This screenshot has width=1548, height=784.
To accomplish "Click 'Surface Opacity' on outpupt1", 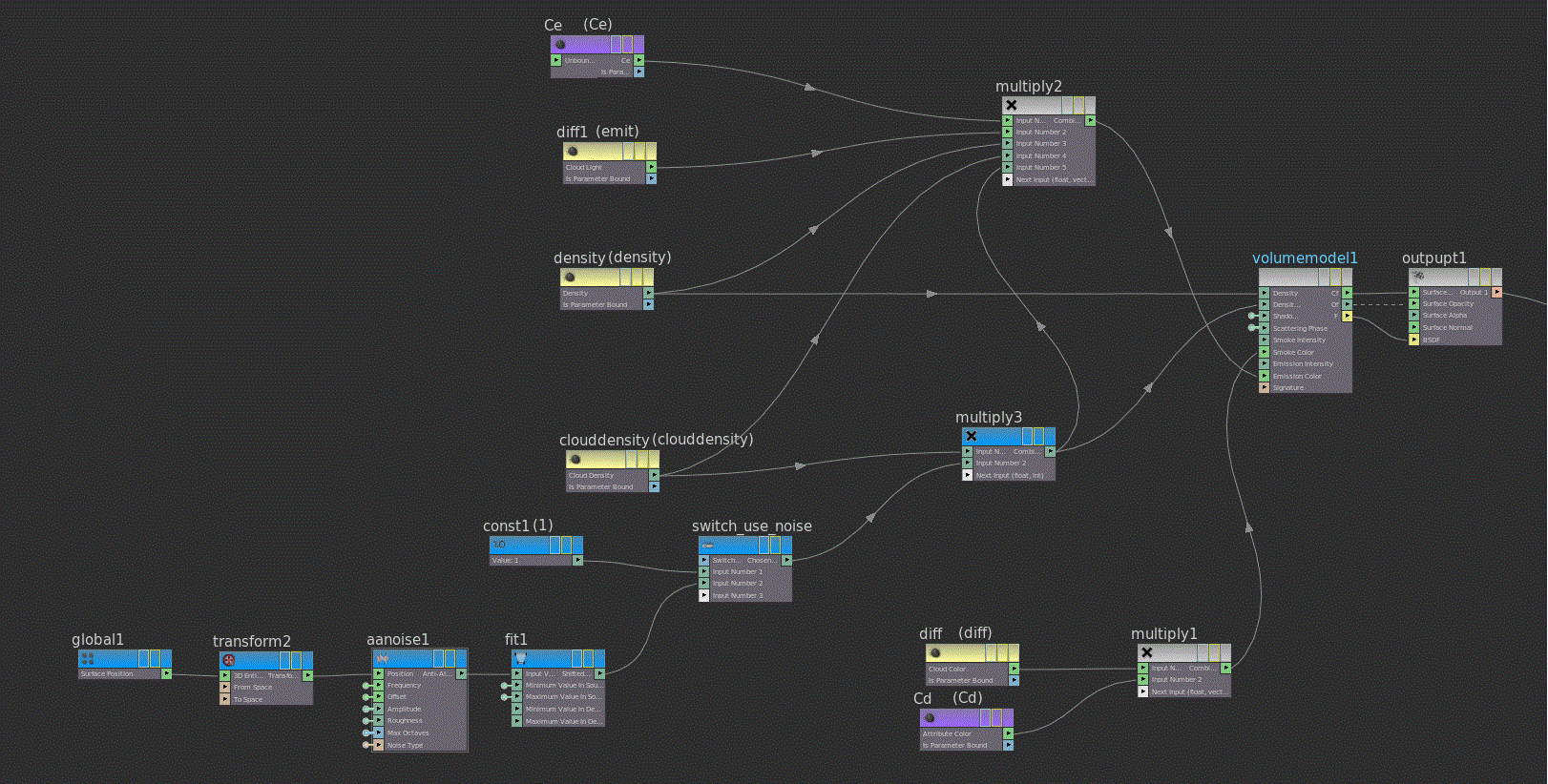I will (x=1448, y=303).
